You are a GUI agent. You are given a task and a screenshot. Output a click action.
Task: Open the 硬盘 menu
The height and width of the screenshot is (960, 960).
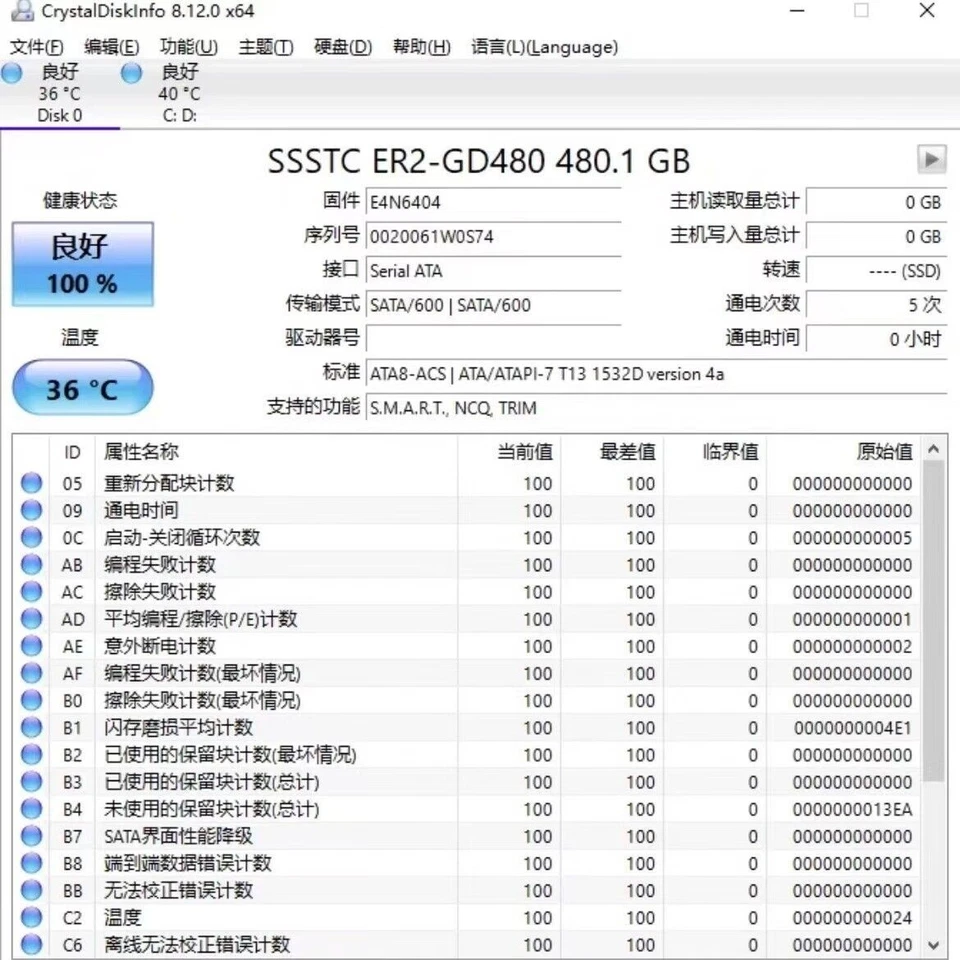coord(342,46)
